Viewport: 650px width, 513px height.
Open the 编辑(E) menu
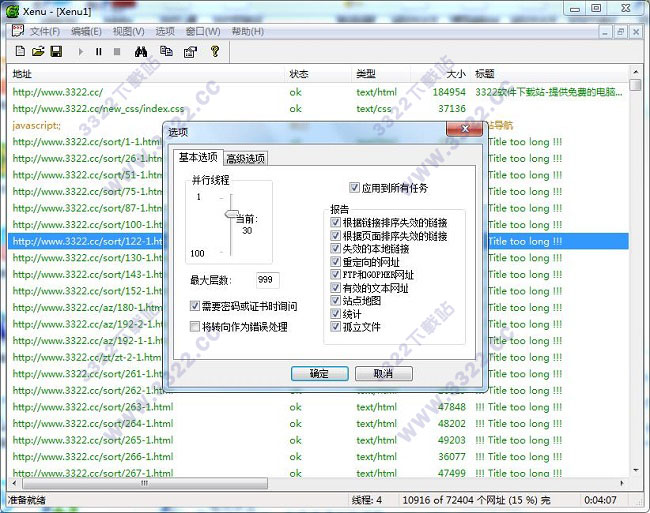pos(86,31)
